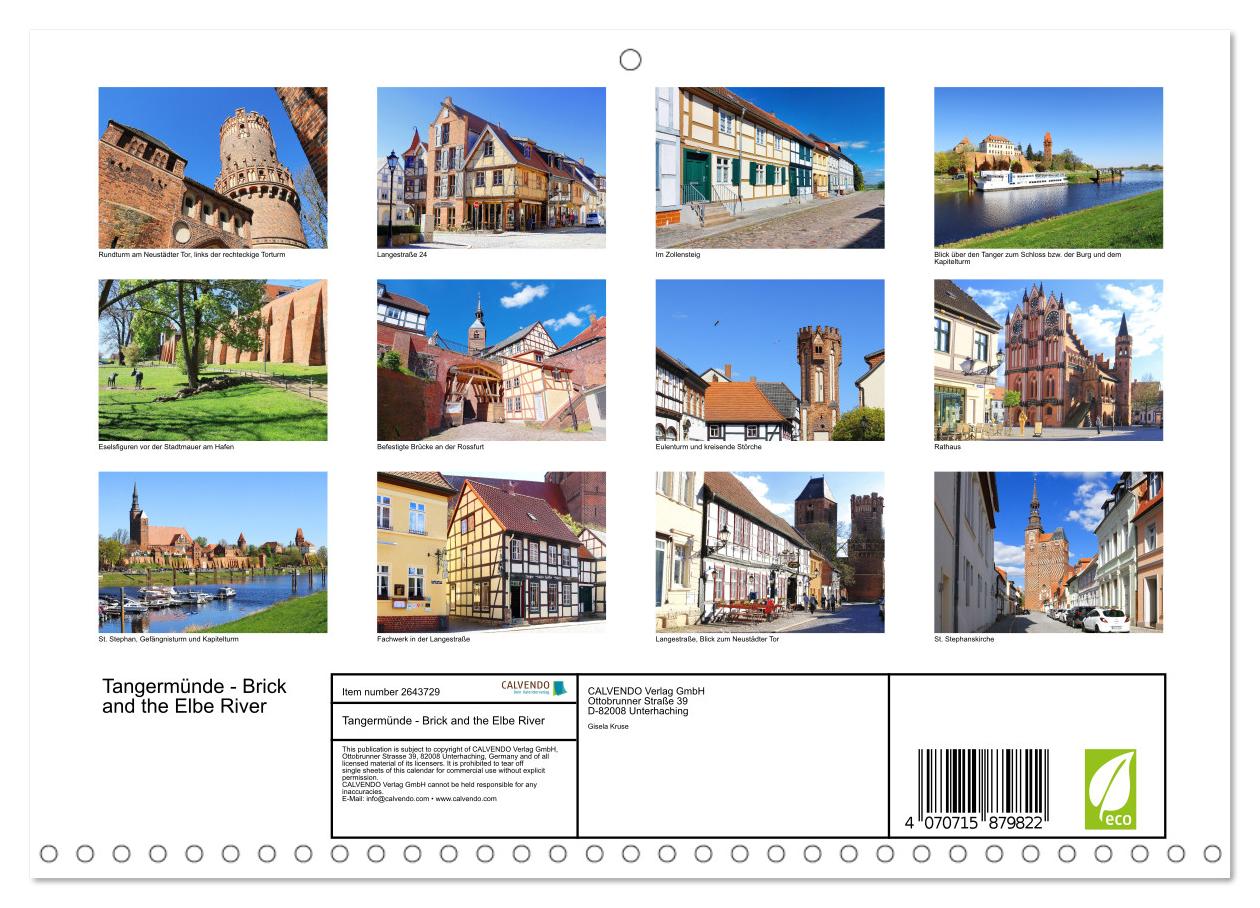Click the caption "Eselsfiguren vor der Stadtmauer am Hafen"
This screenshot has height=908, width=1260.
166,447
